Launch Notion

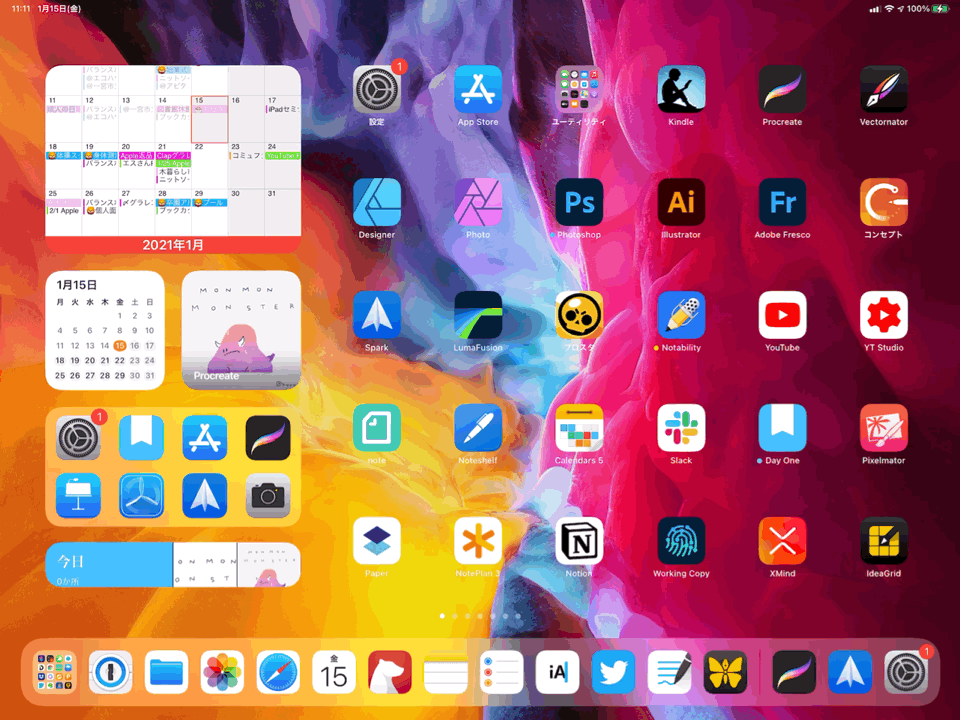[579, 541]
